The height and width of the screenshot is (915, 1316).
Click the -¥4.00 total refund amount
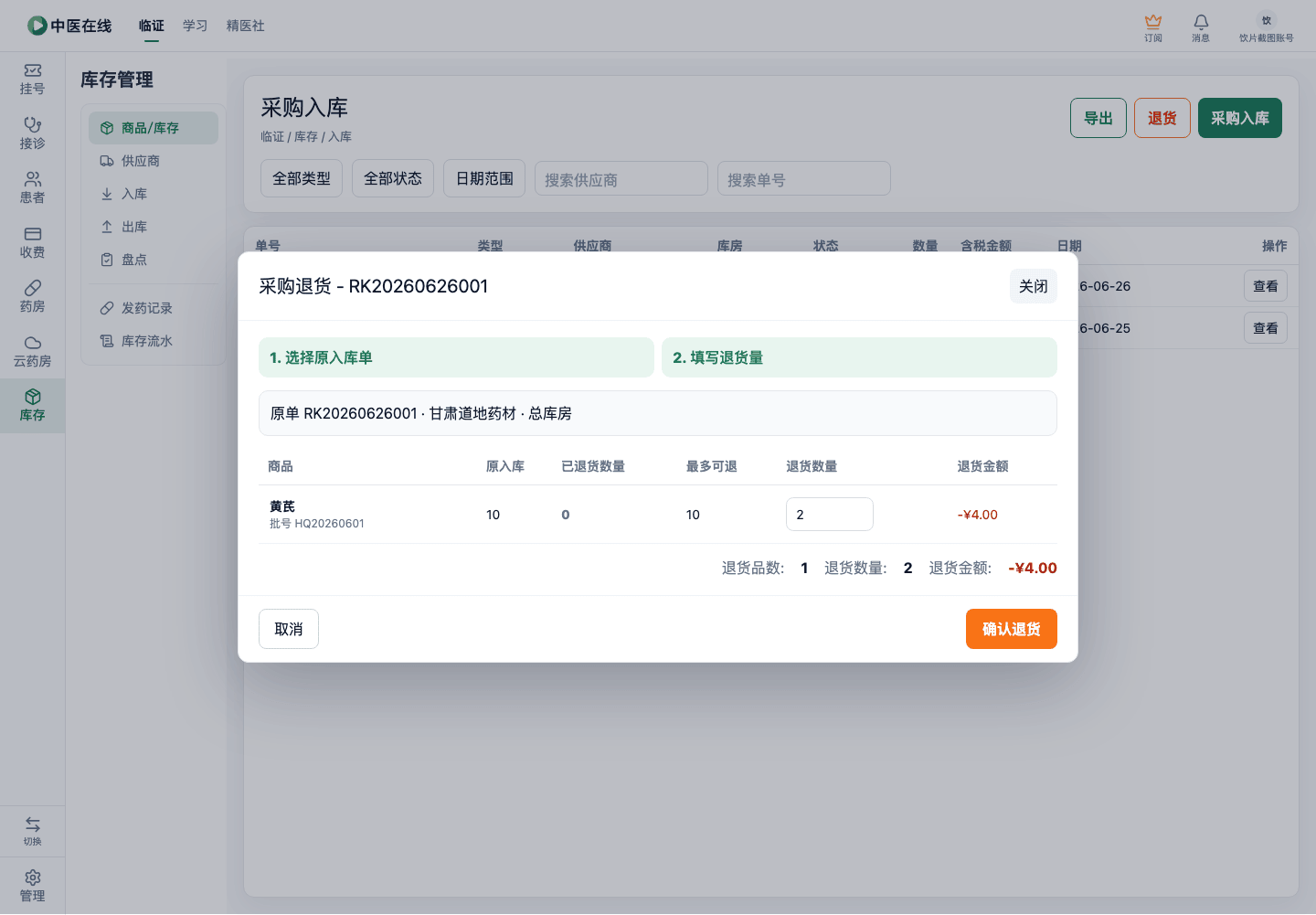click(x=1033, y=568)
